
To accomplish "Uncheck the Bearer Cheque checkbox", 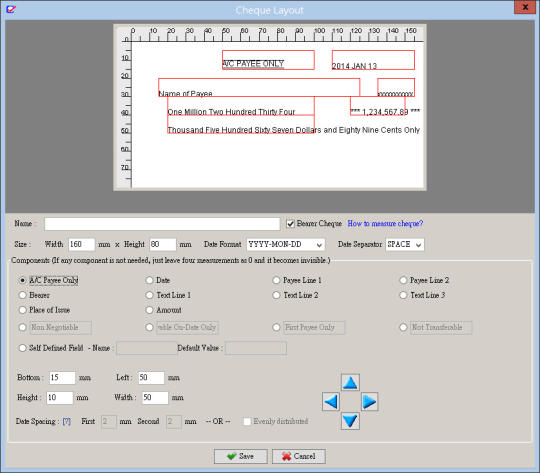I will (290, 224).
